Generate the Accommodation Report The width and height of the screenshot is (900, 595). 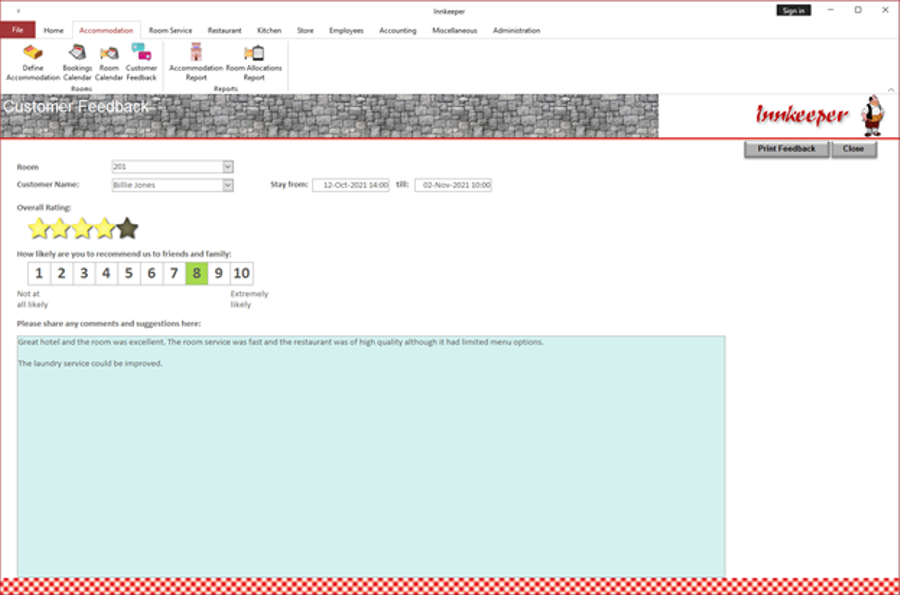tap(196, 62)
